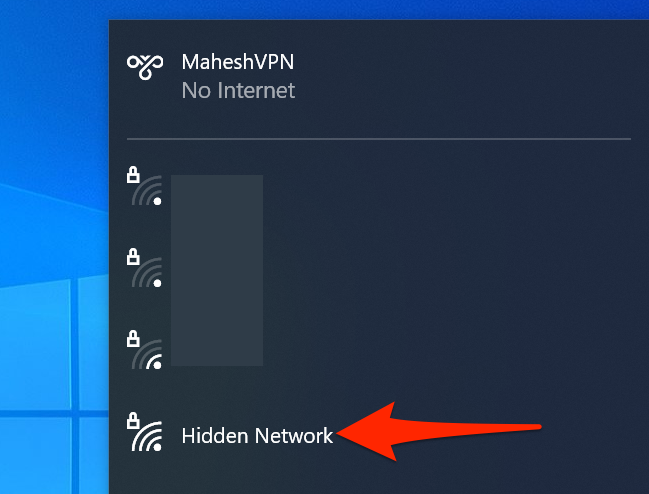
Task: Click the No Internet status text
Action: coord(238,91)
